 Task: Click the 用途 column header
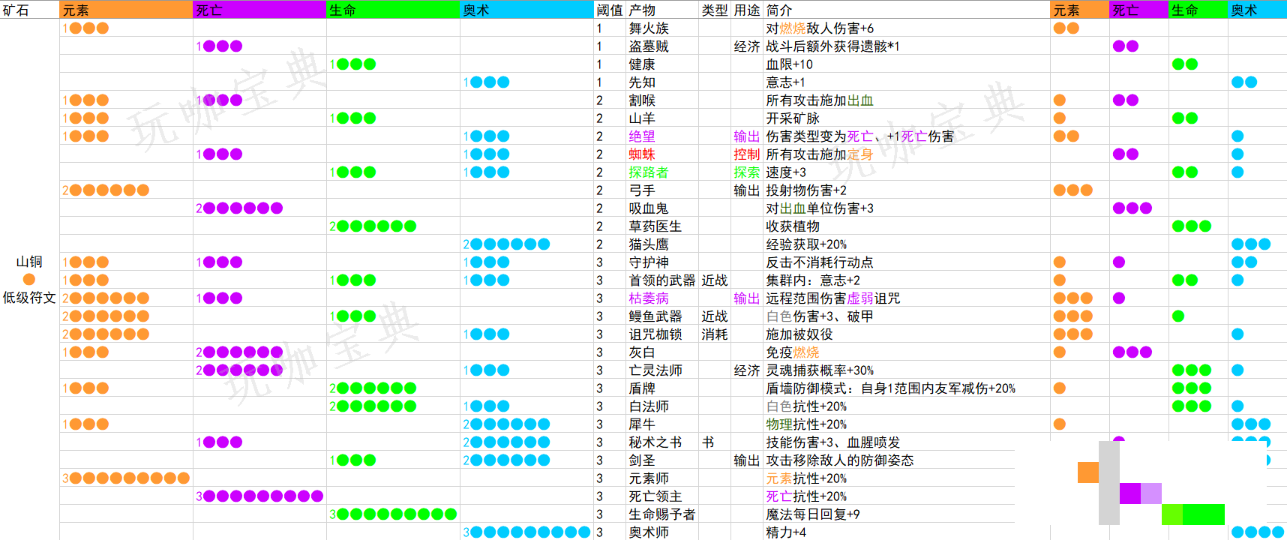point(746,10)
